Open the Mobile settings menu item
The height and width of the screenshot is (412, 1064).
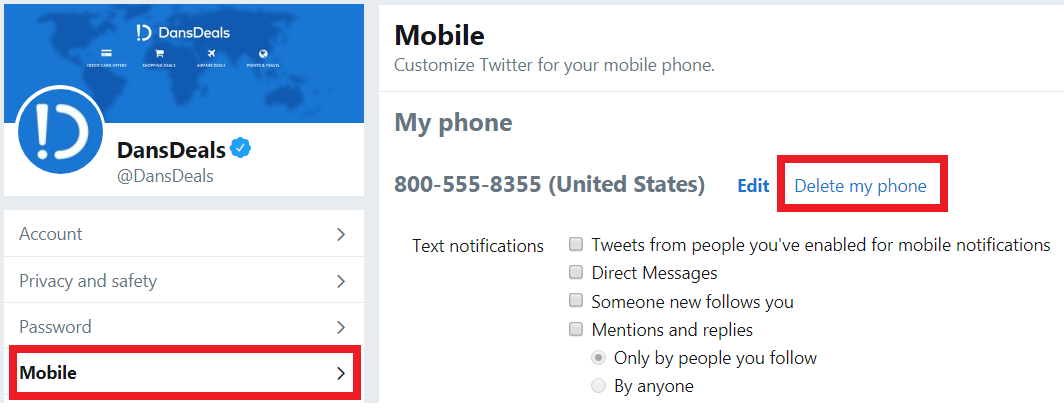pos(183,373)
